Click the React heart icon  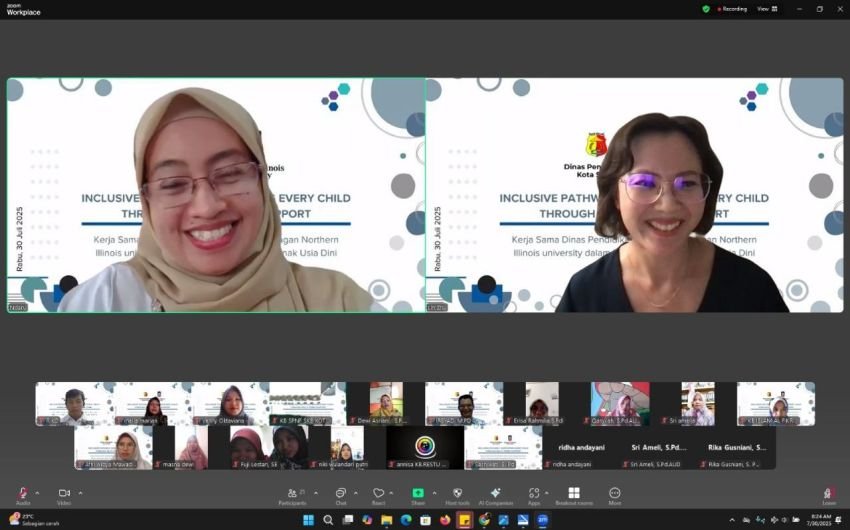coord(378,493)
